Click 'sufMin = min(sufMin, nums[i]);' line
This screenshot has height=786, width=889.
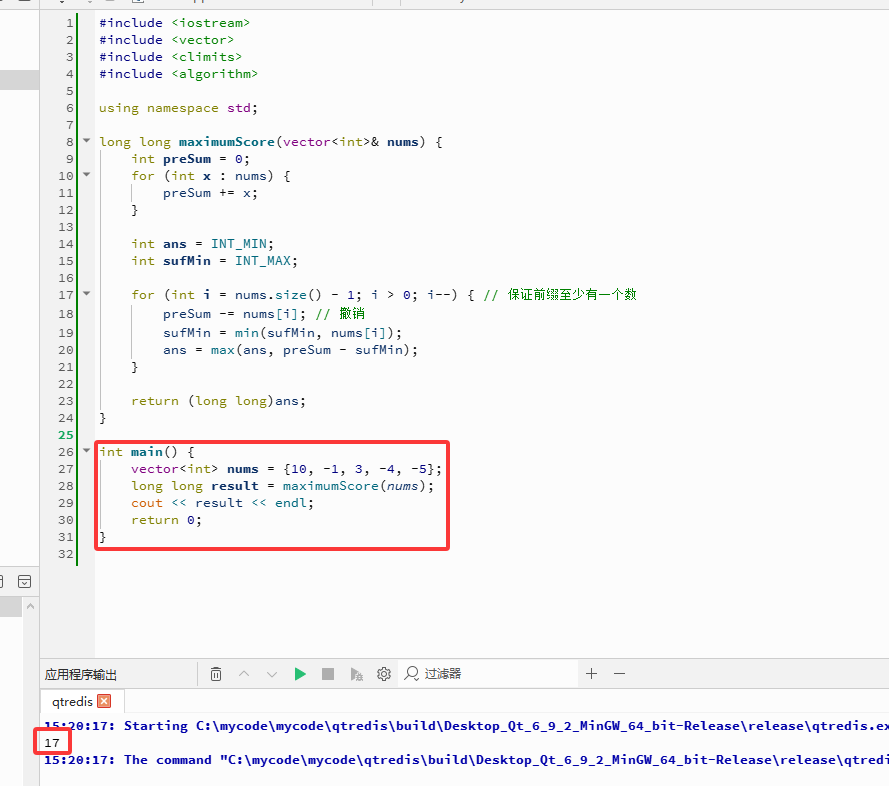282,333
